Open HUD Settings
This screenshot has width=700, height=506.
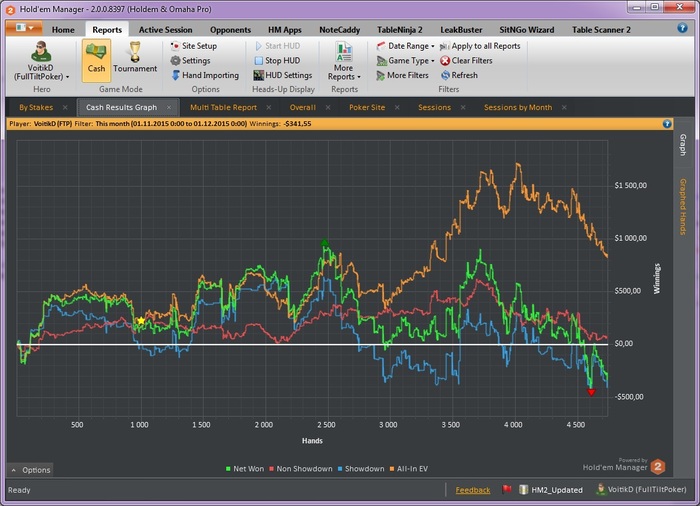tap(287, 75)
